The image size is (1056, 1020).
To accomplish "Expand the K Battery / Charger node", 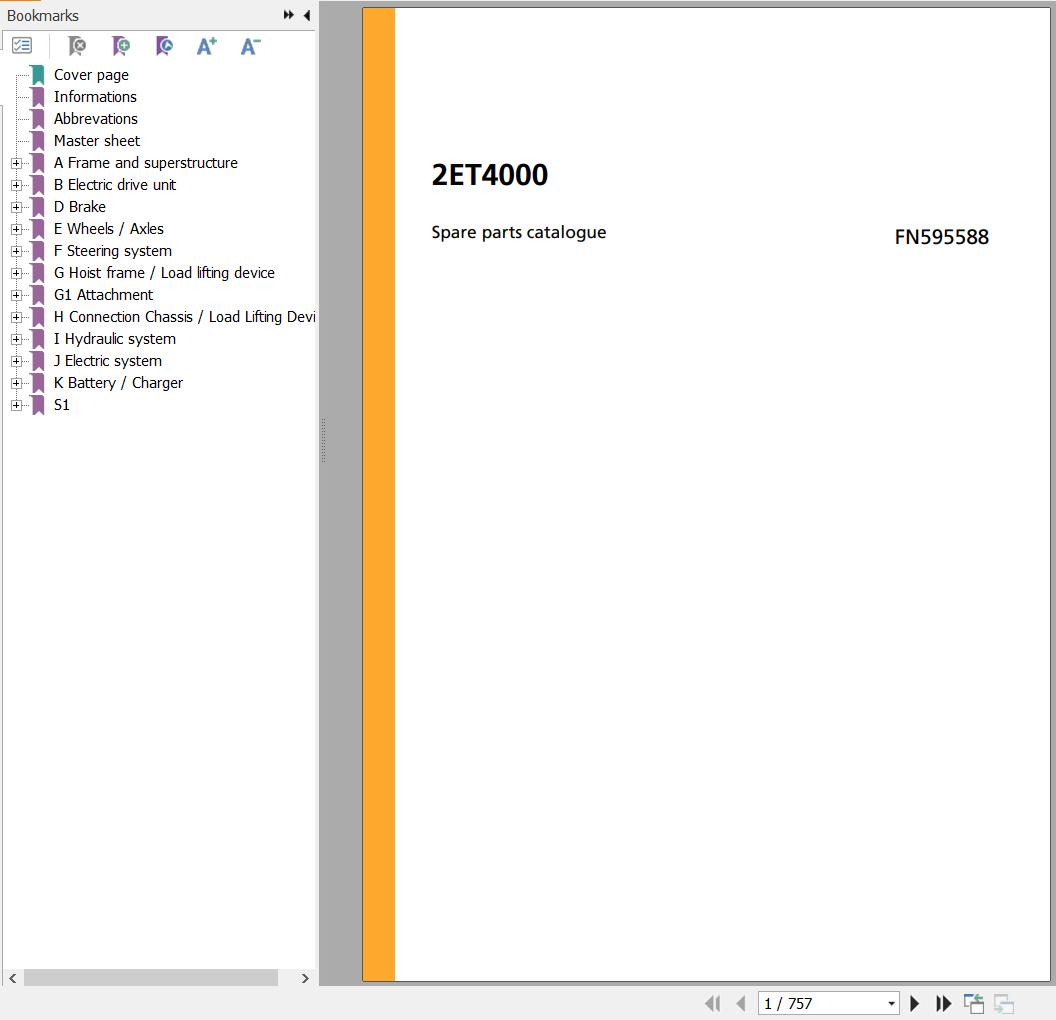I will tap(16, 383).
